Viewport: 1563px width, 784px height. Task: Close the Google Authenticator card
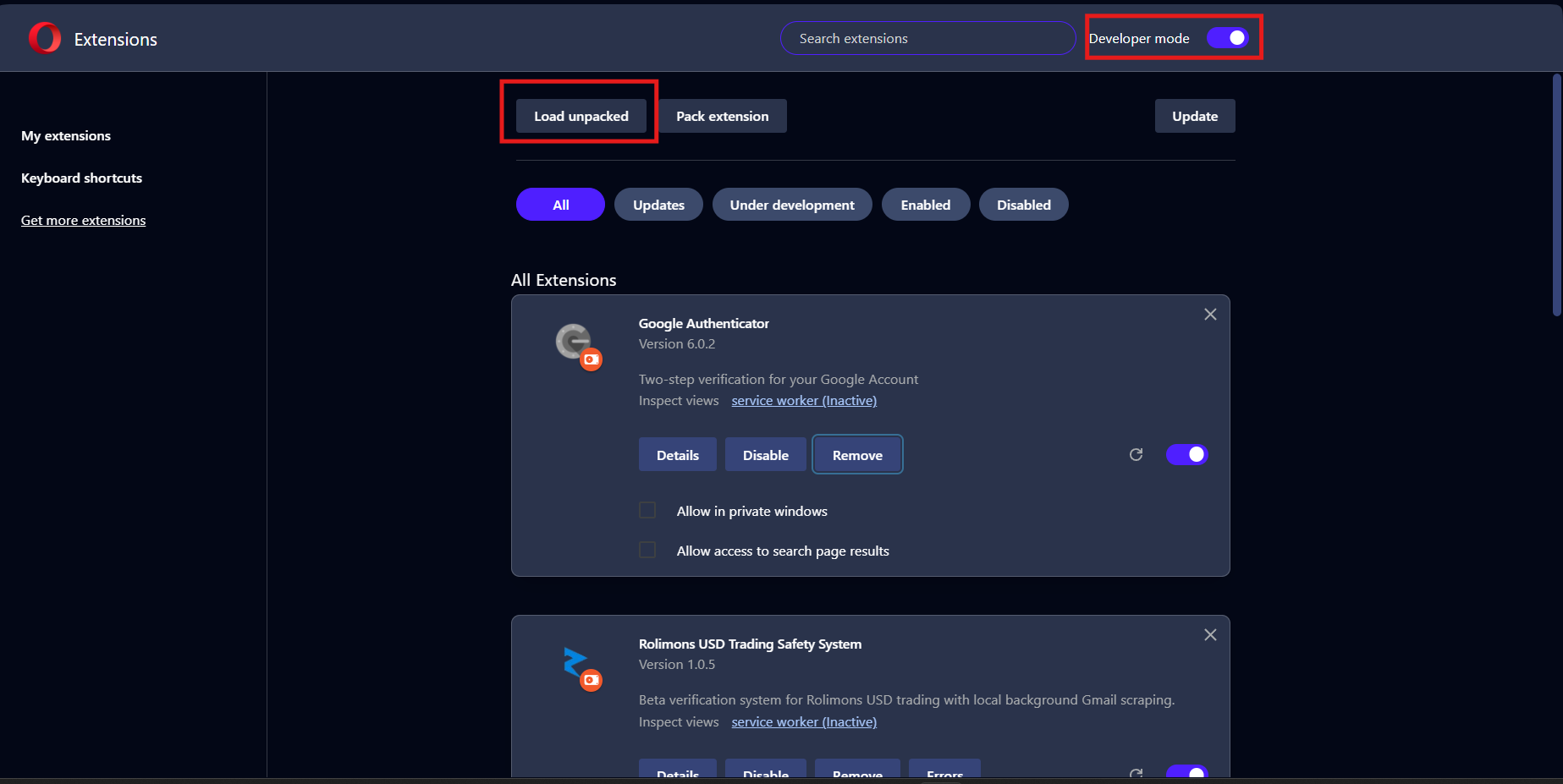pos(1210,315)
